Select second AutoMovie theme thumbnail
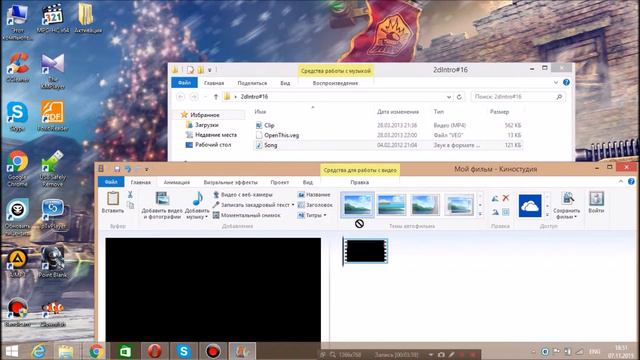This screenshot has height=360, width=640. click(391, 204)
